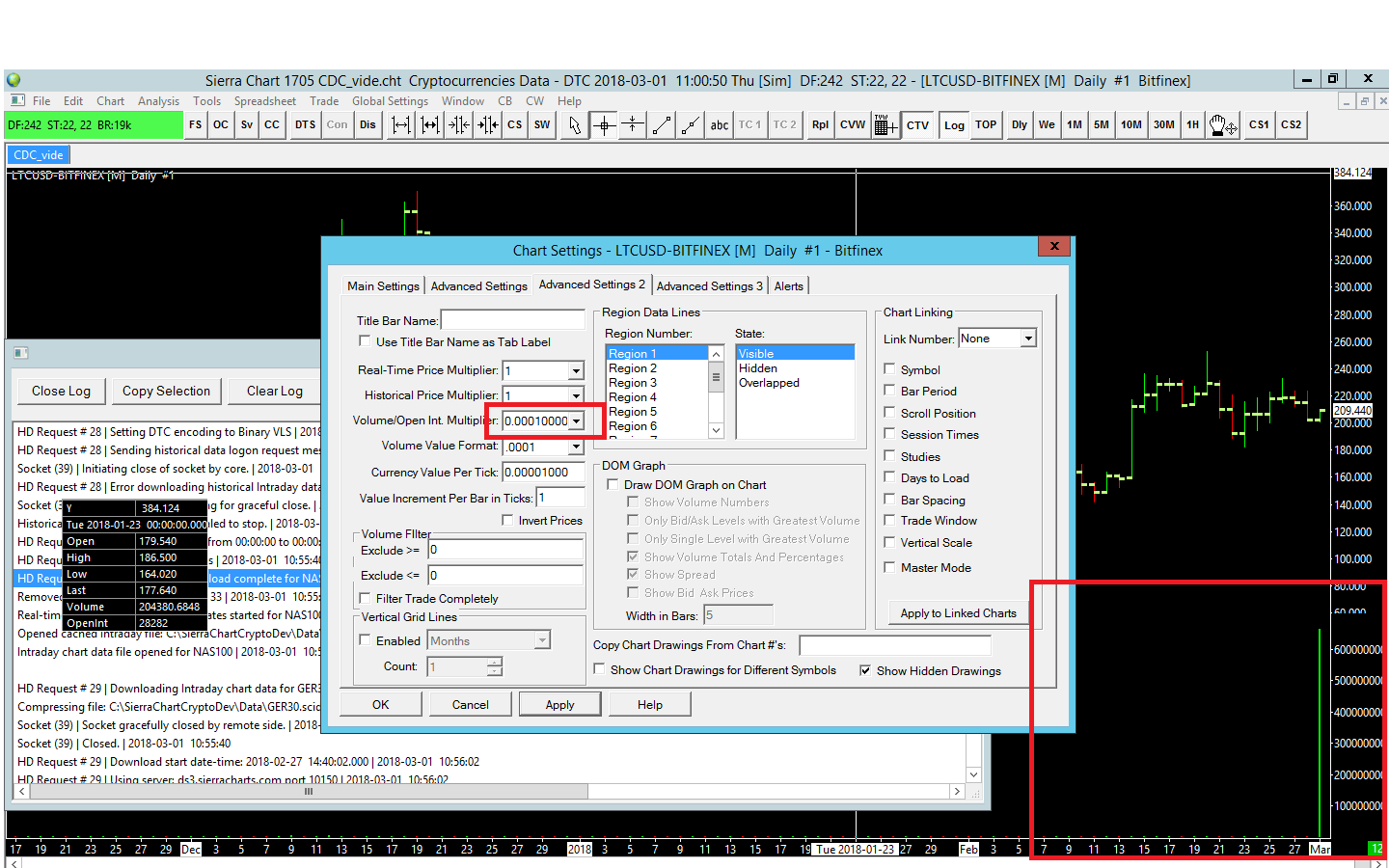
Task: Tick the Master Mode checkbox
Action: 889,567
